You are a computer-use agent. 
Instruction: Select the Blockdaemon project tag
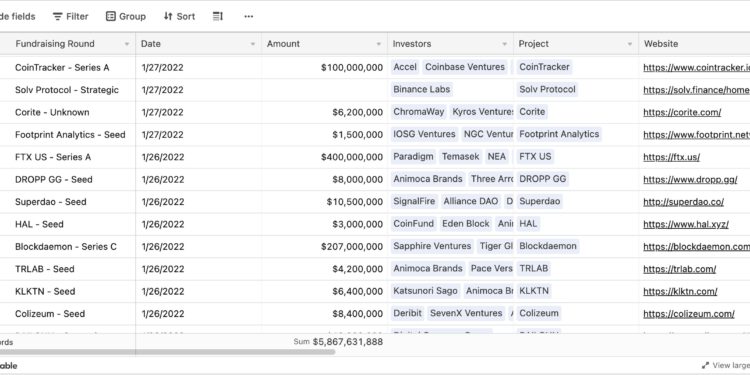(x=548, y=246)
